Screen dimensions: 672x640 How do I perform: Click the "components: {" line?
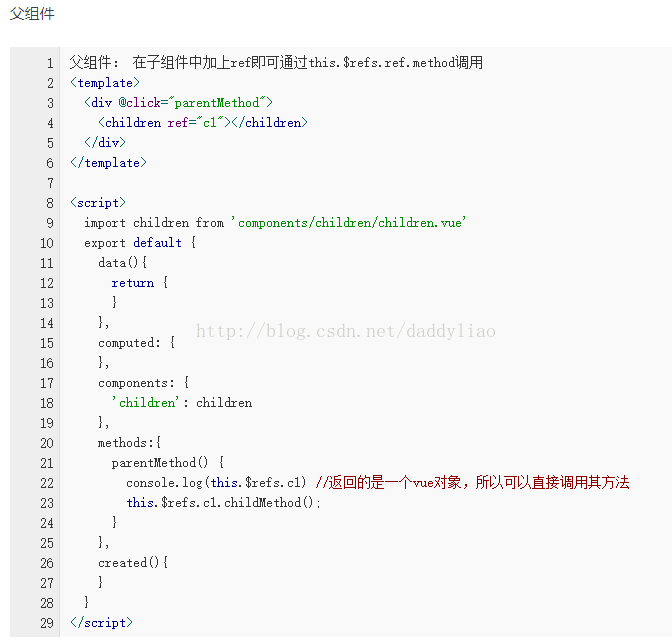tap(144, 382)
